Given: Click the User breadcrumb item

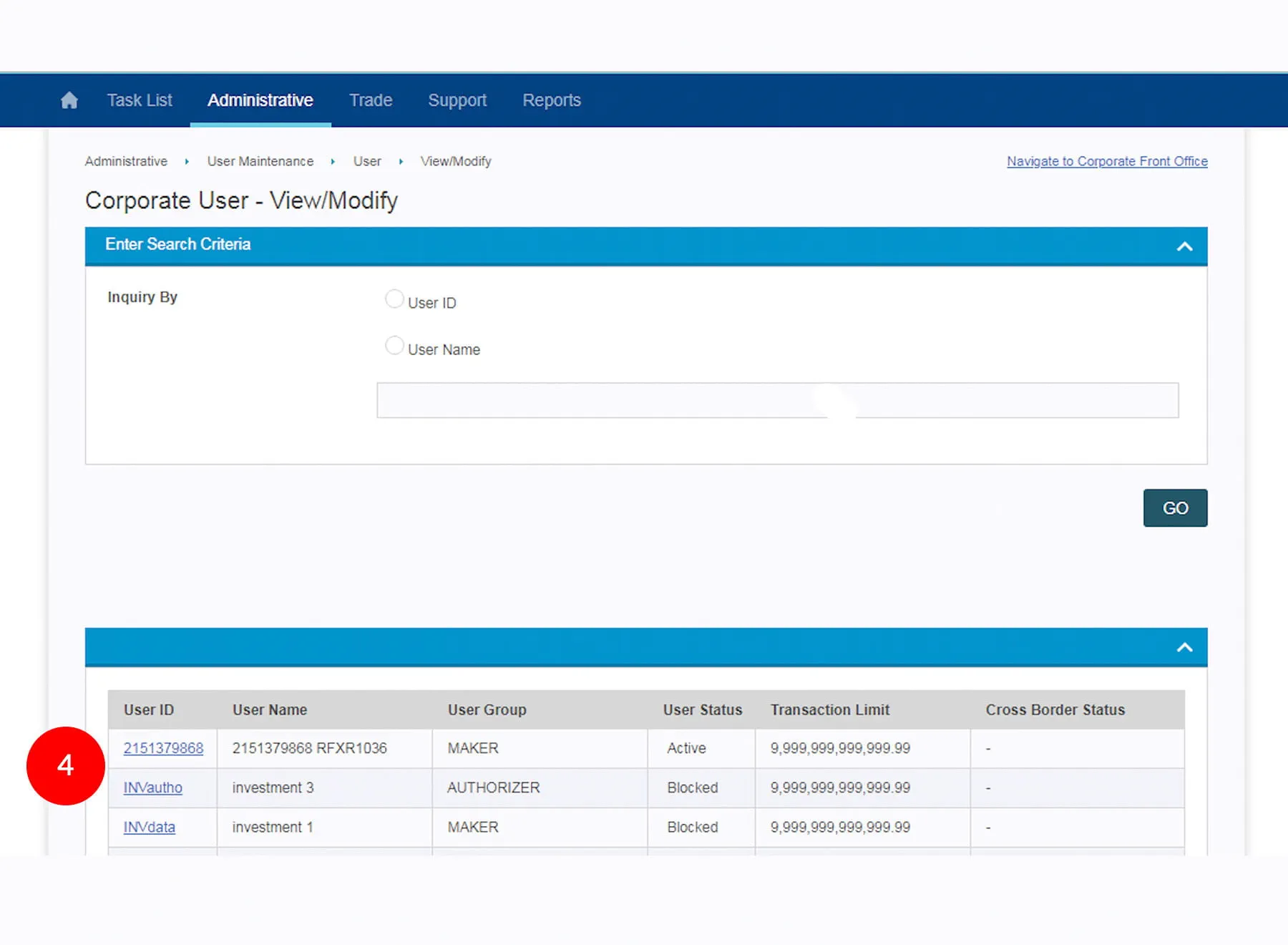Looking at the screenshot, I should tap(367, 161).
